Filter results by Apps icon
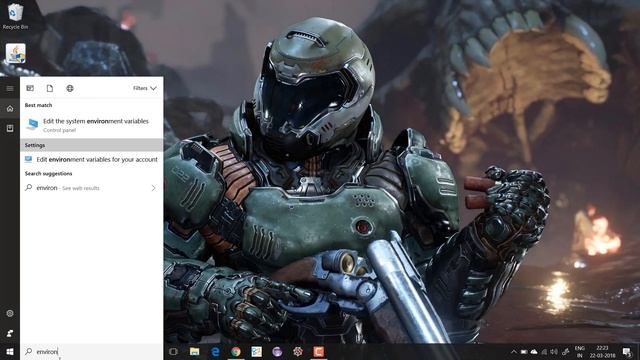This screenshot has height=360, width=640. pos(30,88)
